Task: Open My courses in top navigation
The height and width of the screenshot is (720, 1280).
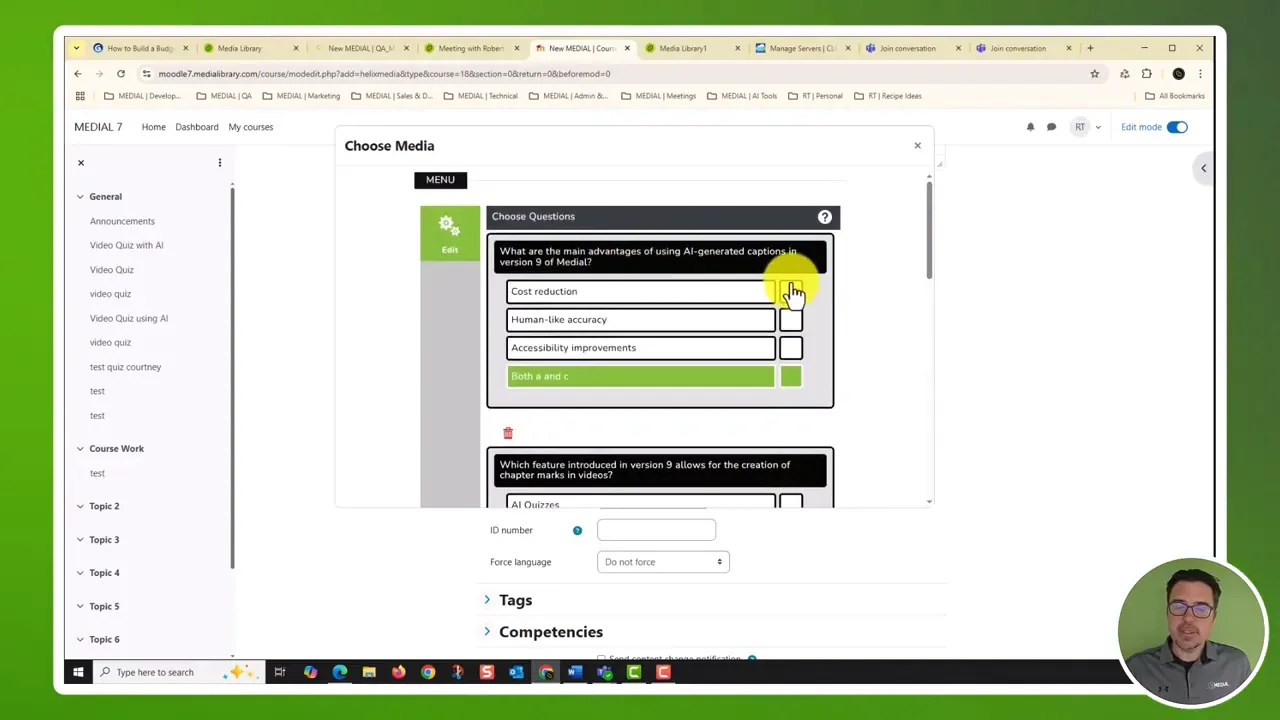Action: tap(250, 127)
